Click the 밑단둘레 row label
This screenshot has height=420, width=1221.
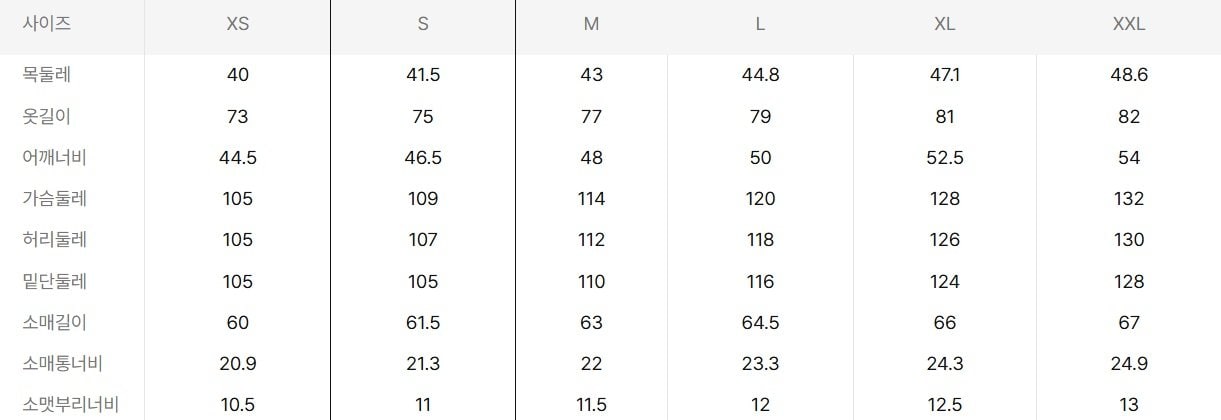tap(54, 281)
